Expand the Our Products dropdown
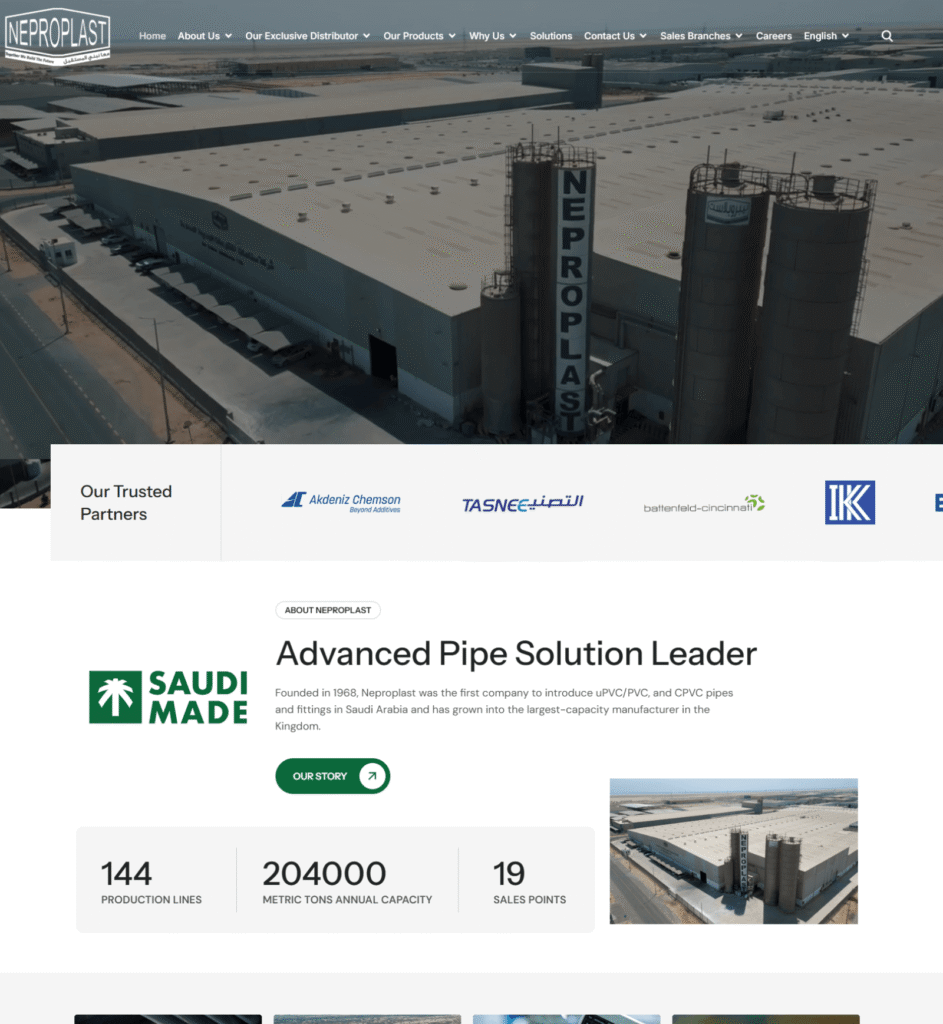The height and width of the screenshot is (1024, 943). click(x=419, y=36)
